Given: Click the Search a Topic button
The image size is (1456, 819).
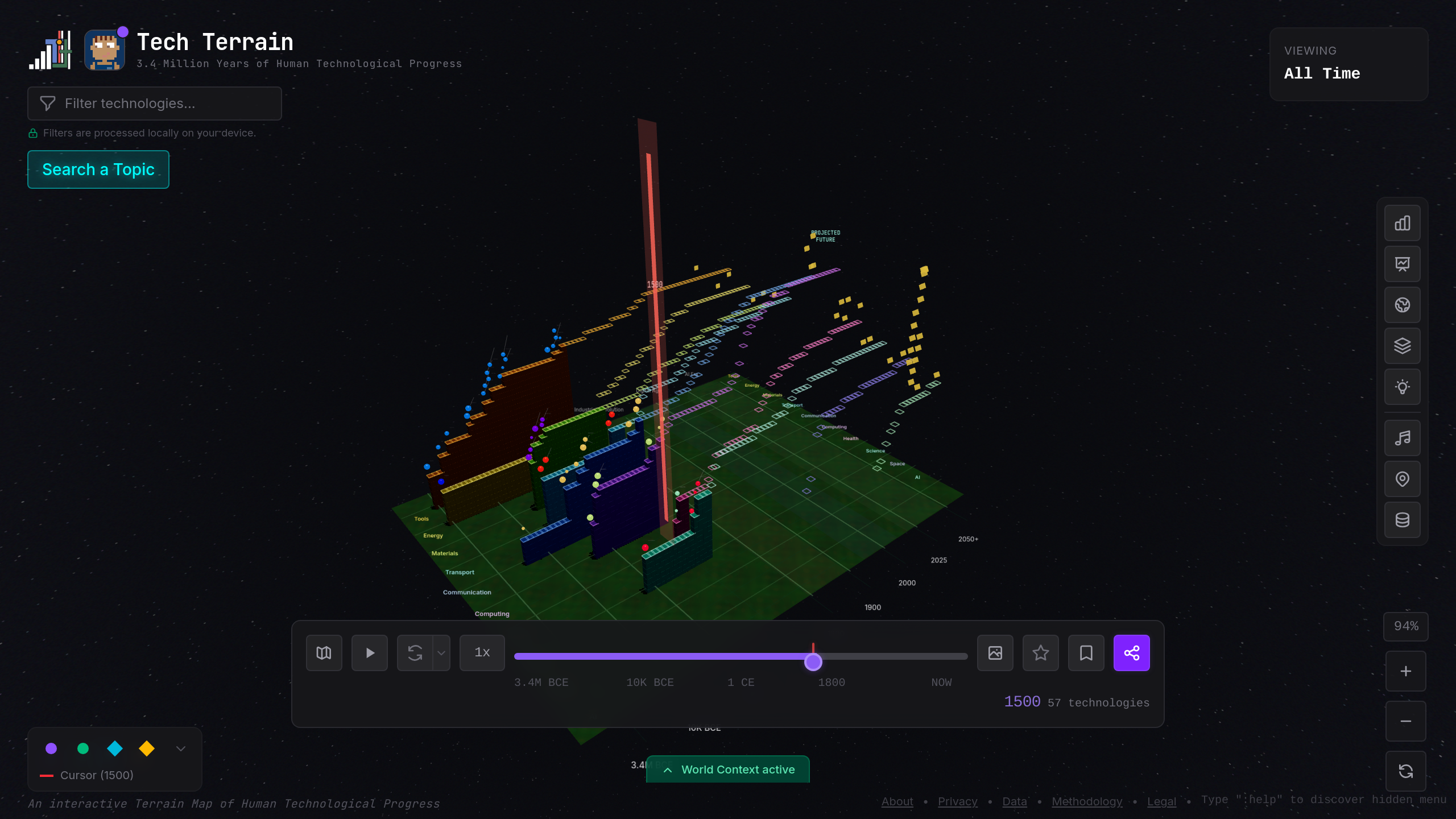Looking at the screenshot, I should 98,169.
